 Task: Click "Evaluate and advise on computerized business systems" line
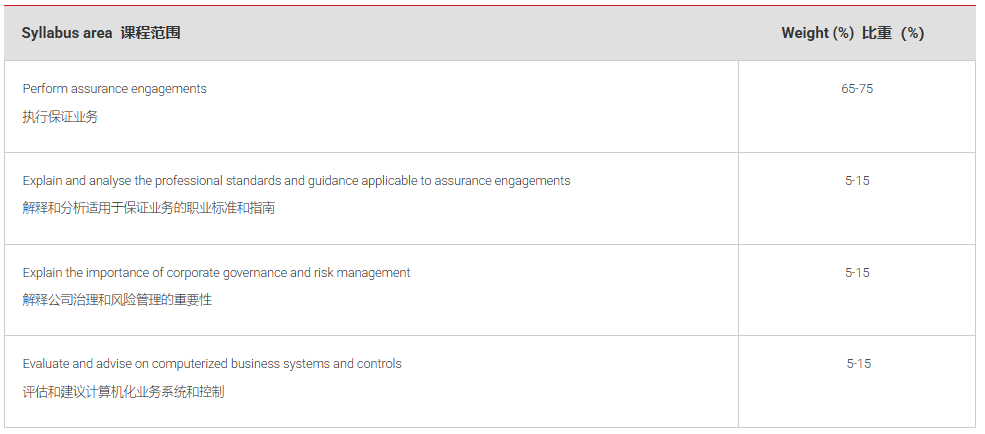point(212,364)
